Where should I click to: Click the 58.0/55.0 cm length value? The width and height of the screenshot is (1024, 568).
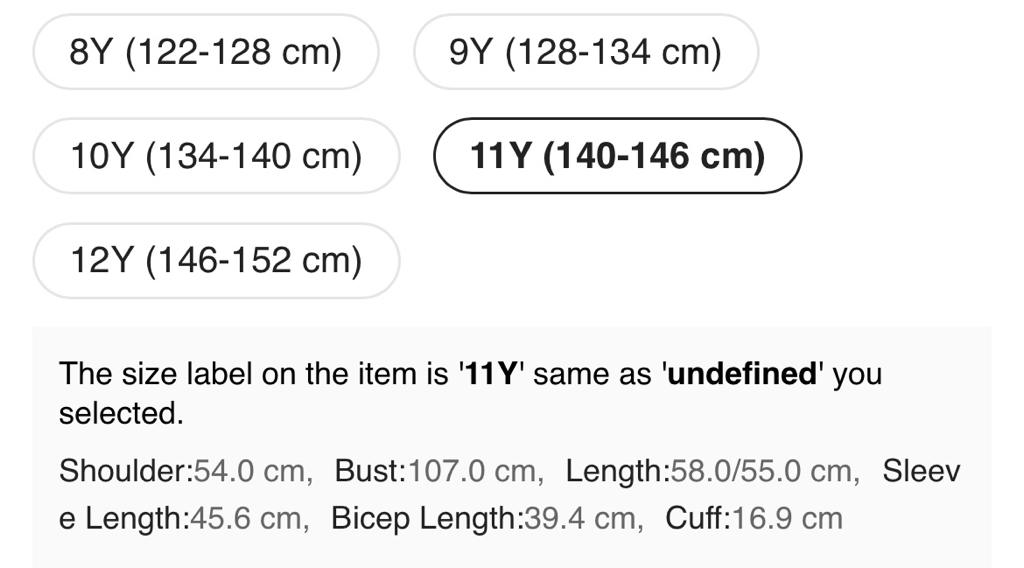[x=763, y=471]
